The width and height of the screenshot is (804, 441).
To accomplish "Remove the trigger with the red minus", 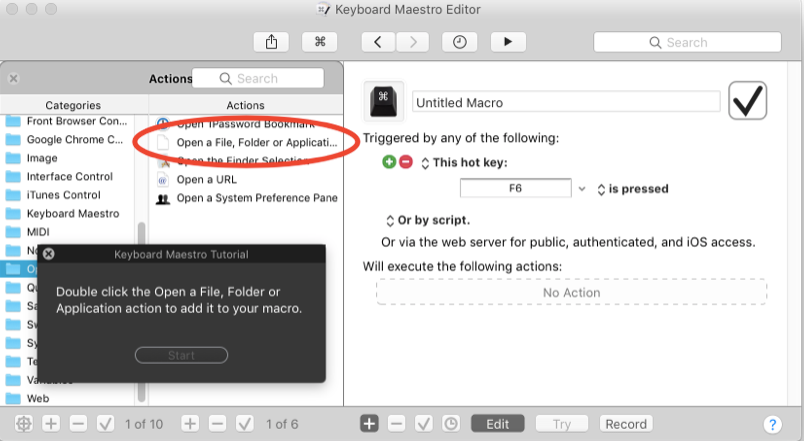I will coord(406,162).
